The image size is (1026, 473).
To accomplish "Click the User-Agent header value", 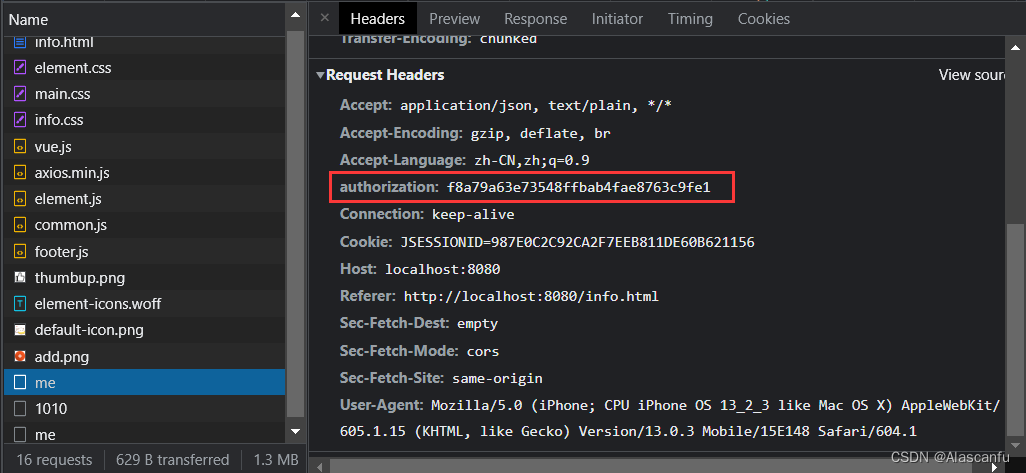I will click(669, 419).
